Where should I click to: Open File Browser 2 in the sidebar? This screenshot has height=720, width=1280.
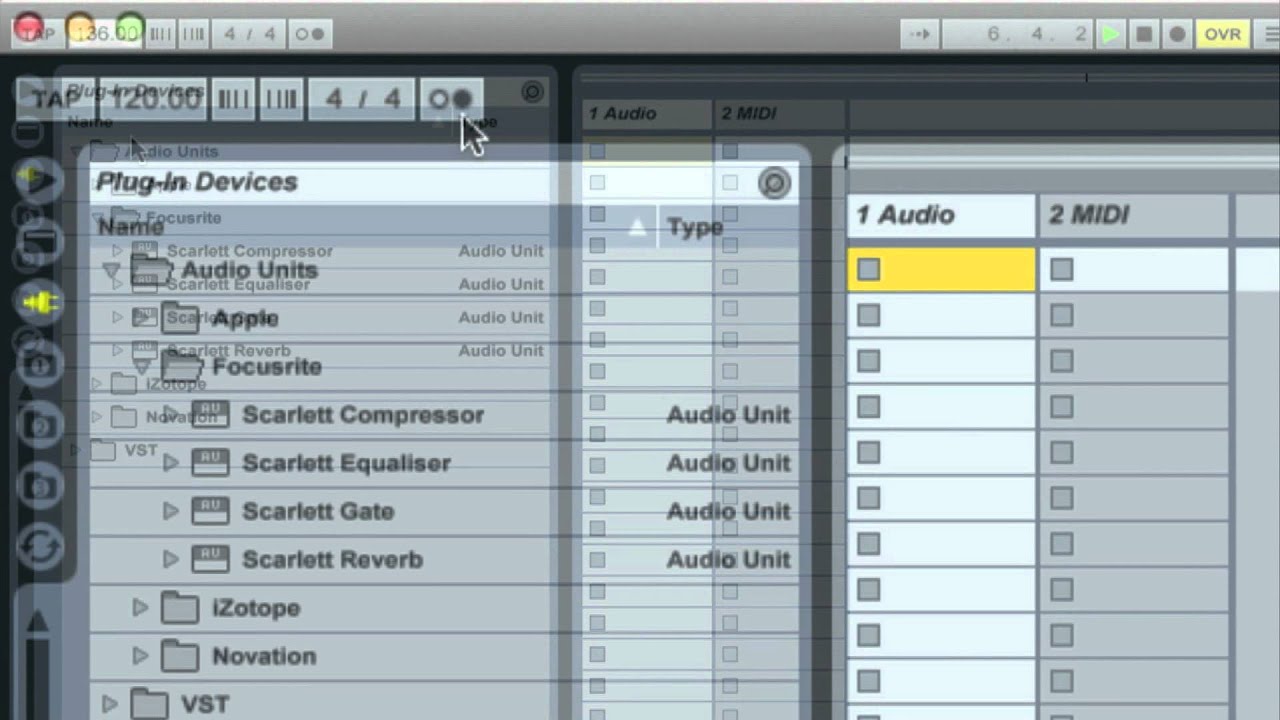(x=40, y=427)
